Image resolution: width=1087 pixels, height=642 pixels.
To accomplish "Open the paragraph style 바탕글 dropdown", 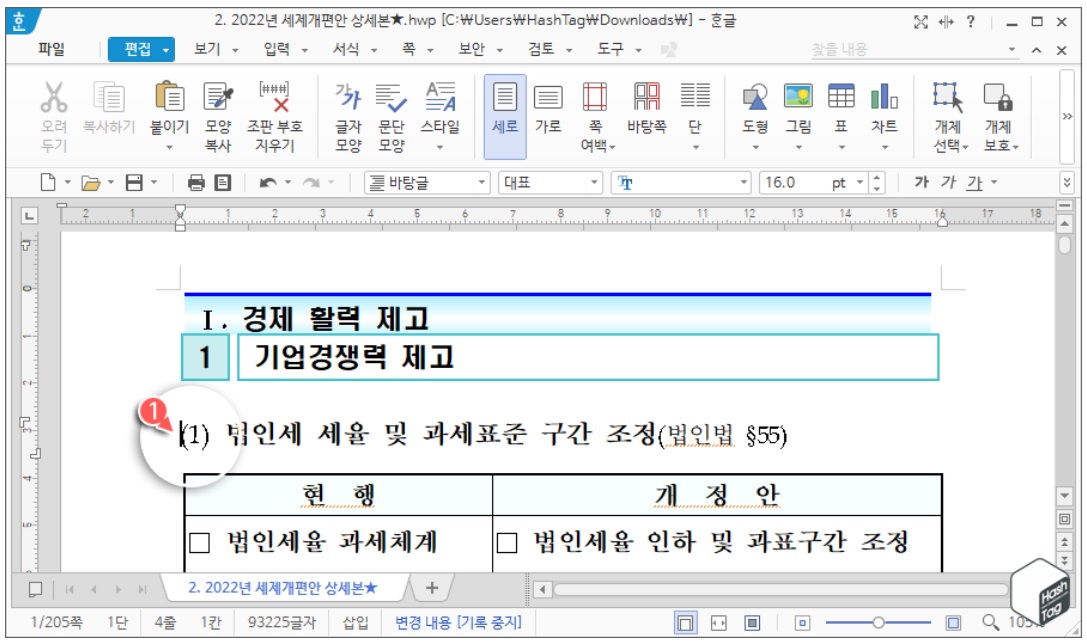I will [481, 182].
